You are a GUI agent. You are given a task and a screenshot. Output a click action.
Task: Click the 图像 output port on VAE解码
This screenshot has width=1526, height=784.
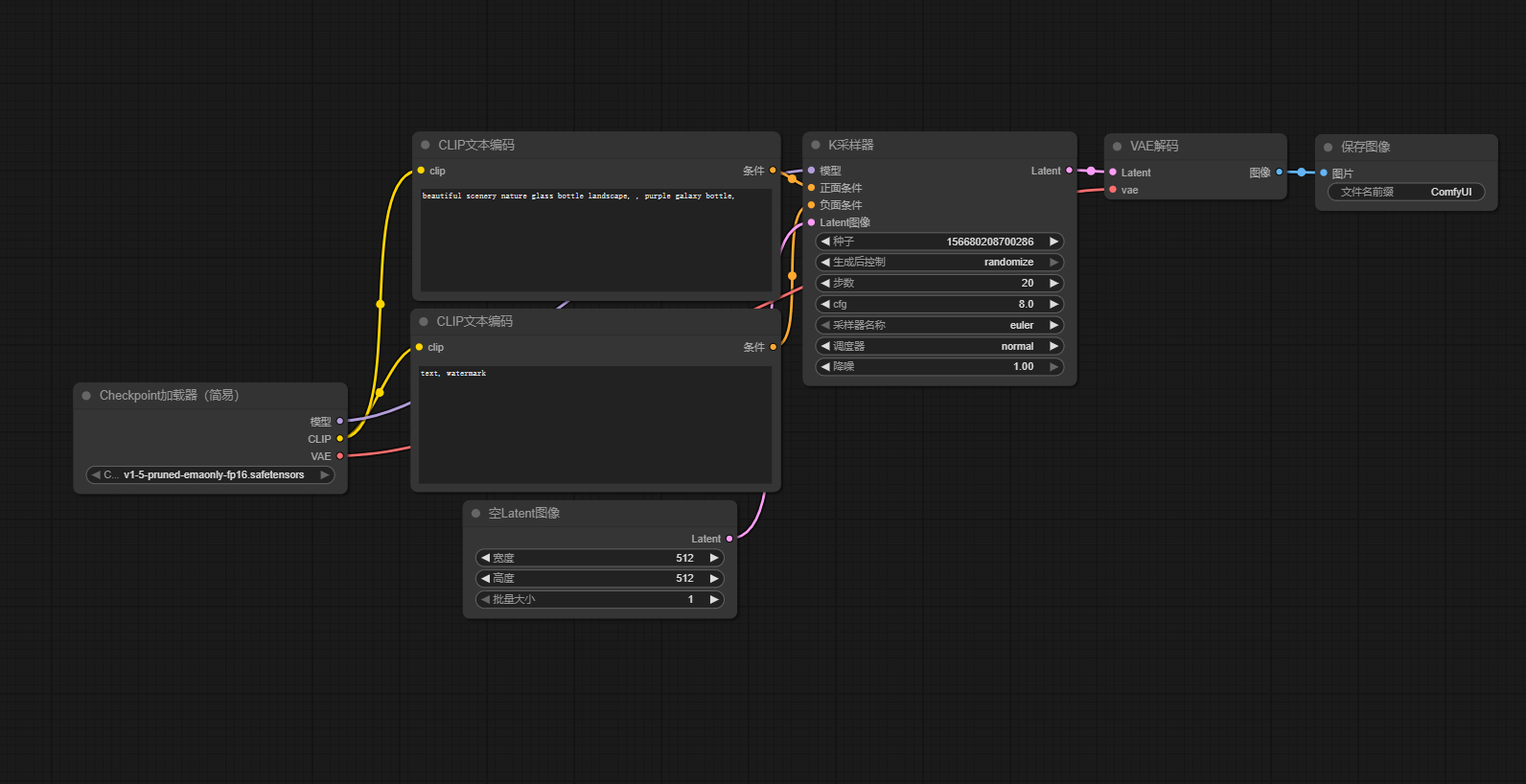1279,173
